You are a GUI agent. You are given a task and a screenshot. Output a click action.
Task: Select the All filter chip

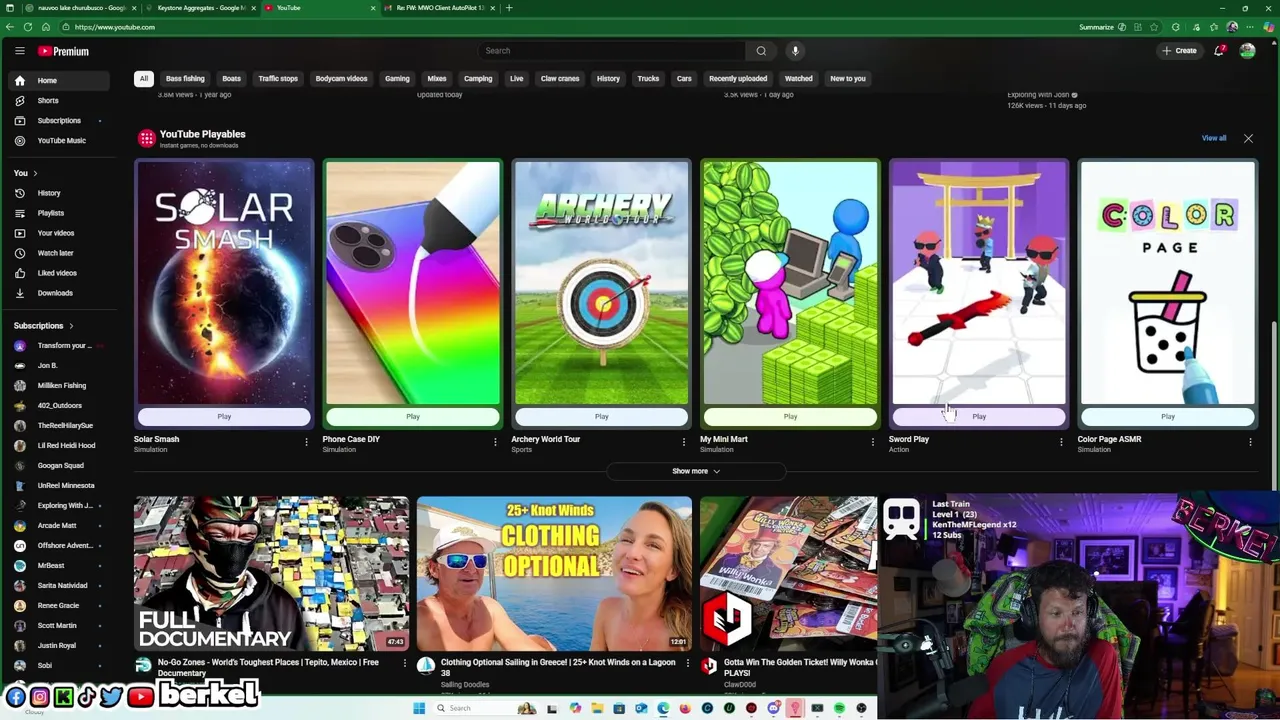[x=144, y=79]
